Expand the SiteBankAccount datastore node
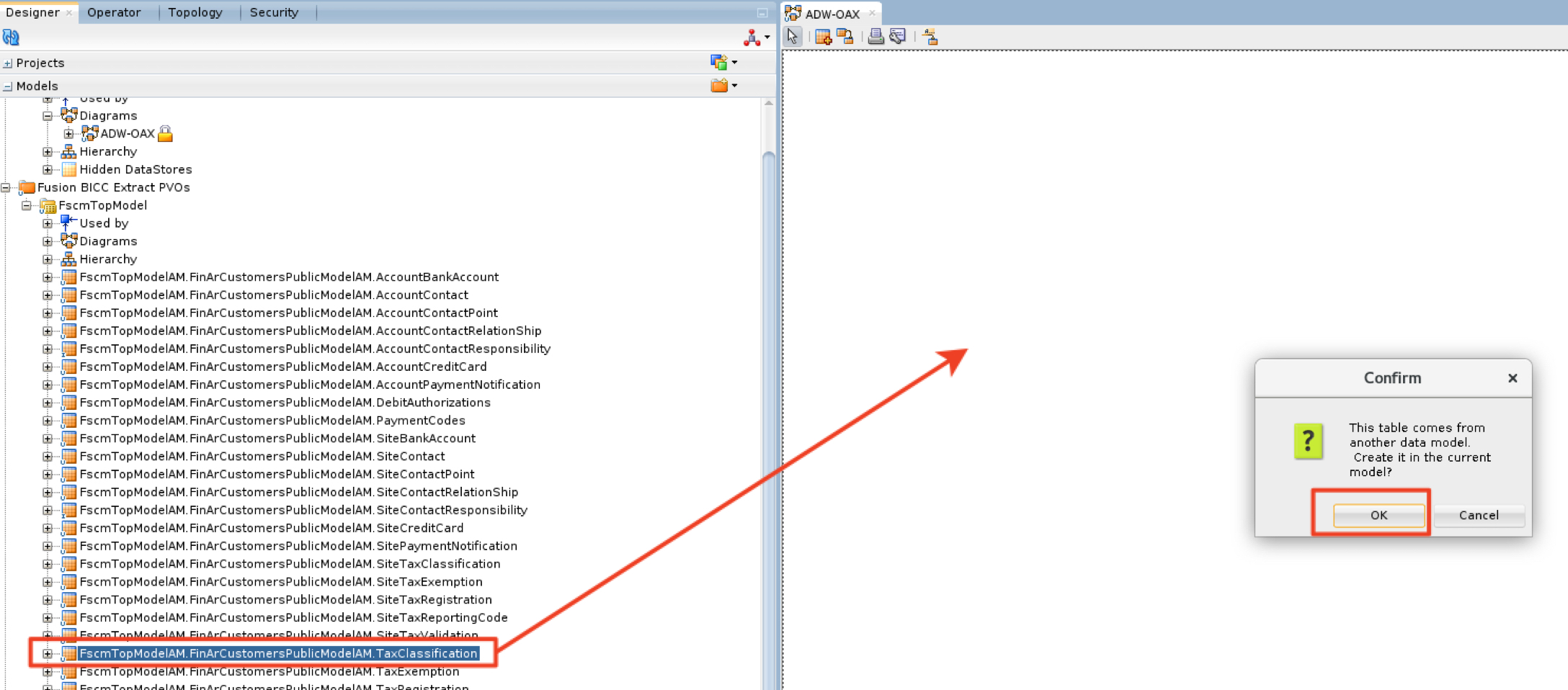 (x=48, y=439)
